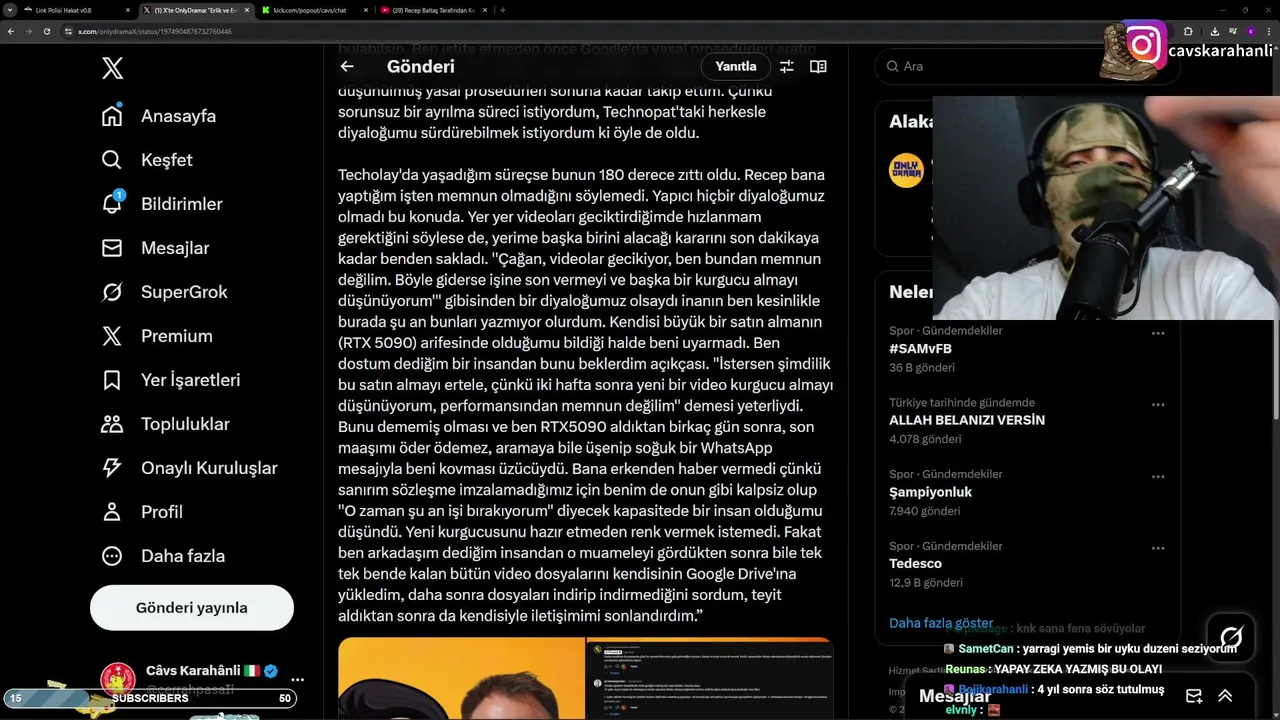Click the browser forward button
Screen dimensions: 1280x720
[x=29, y=31]
